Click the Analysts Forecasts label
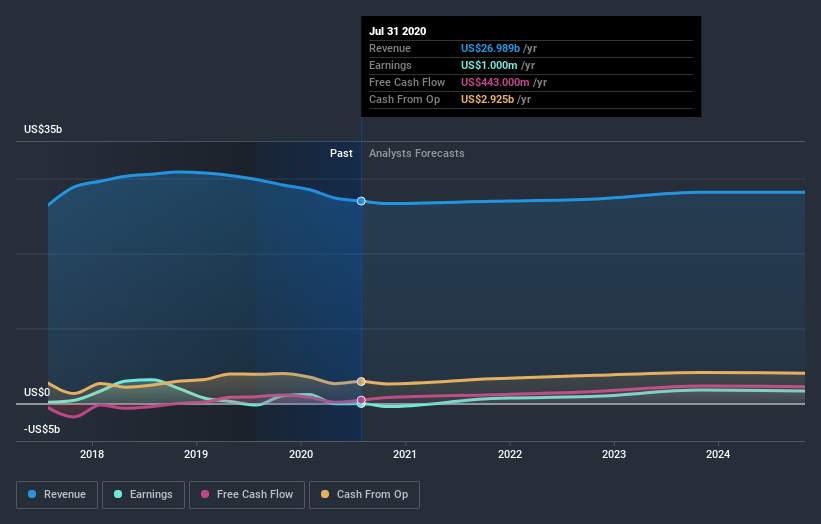This screenshot has height=524, width=821. 417,153
